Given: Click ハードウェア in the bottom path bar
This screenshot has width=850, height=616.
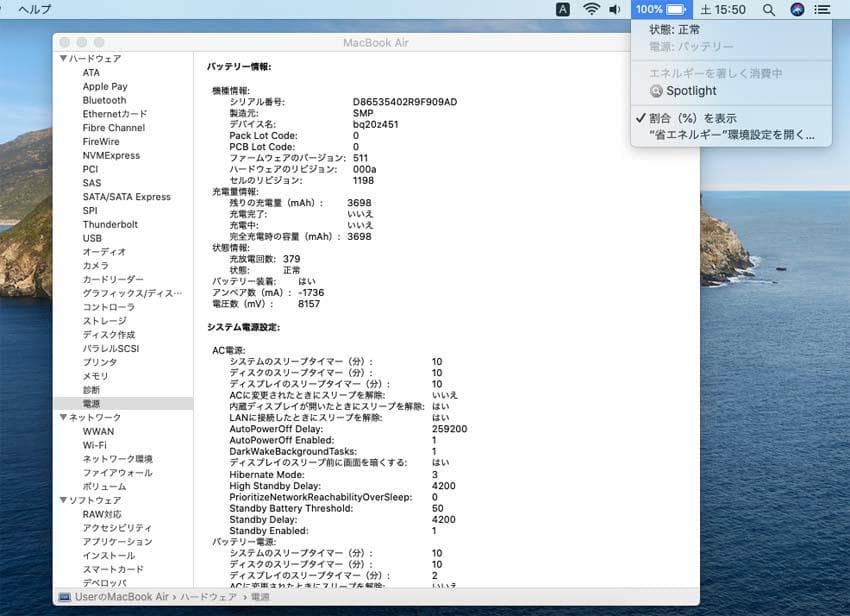Looking at the screenshot, I should 208,597.
